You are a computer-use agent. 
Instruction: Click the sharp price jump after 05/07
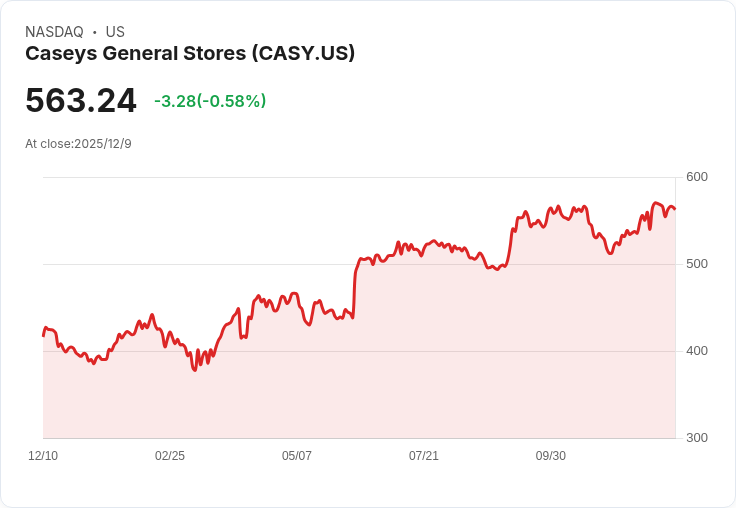[354, 291]
